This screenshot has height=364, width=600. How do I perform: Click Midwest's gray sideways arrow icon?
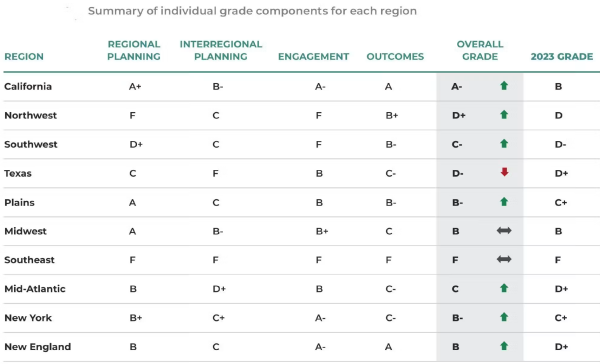504,230
